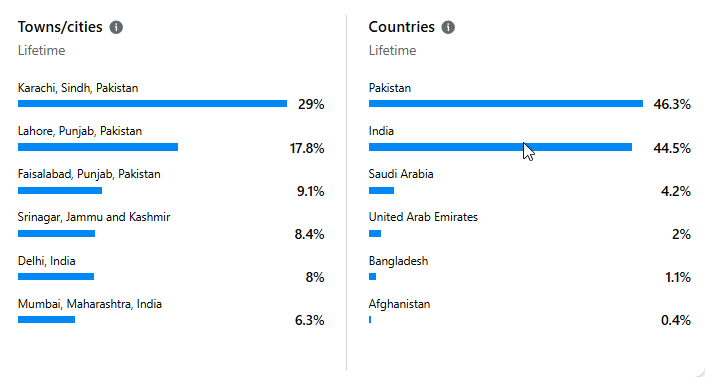
Task: Select the Bangladesh bar
Action: click(372, 277)
